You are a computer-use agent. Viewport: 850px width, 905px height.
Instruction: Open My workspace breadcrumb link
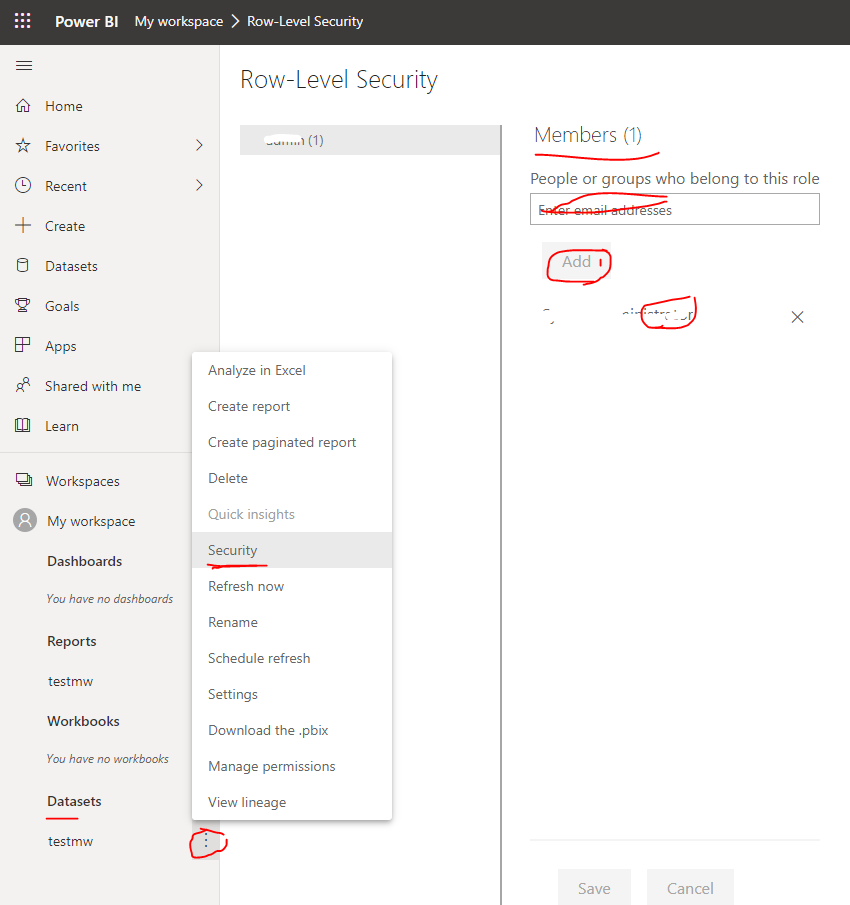[x=179, y=21]
